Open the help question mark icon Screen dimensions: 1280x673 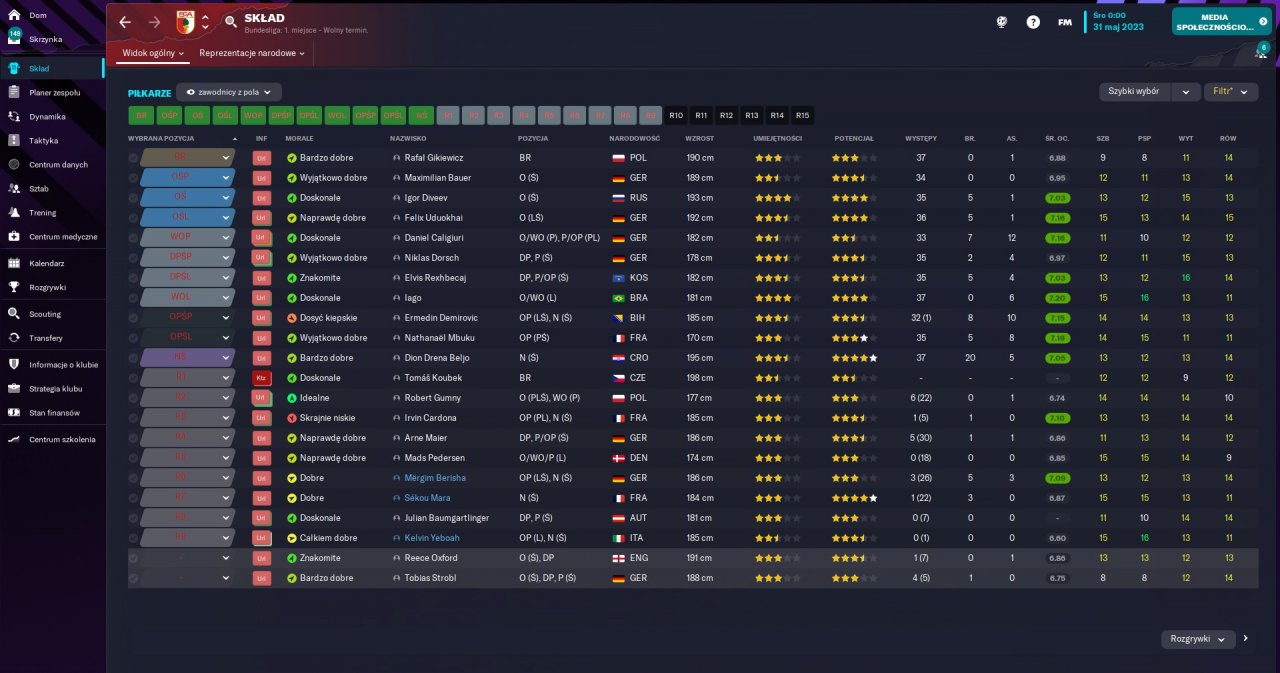pos(1033,22)
